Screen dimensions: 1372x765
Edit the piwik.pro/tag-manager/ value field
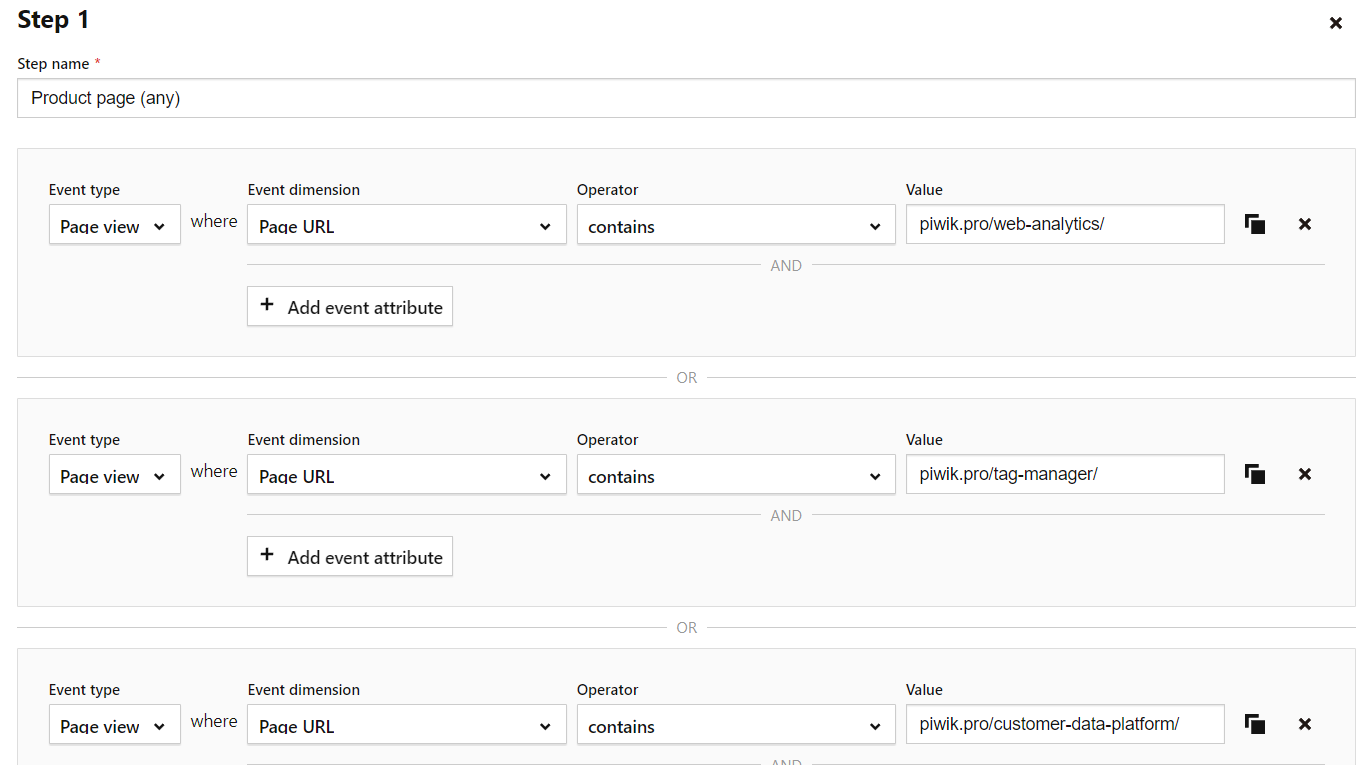pyautogui.click(x=1064, y=474)
